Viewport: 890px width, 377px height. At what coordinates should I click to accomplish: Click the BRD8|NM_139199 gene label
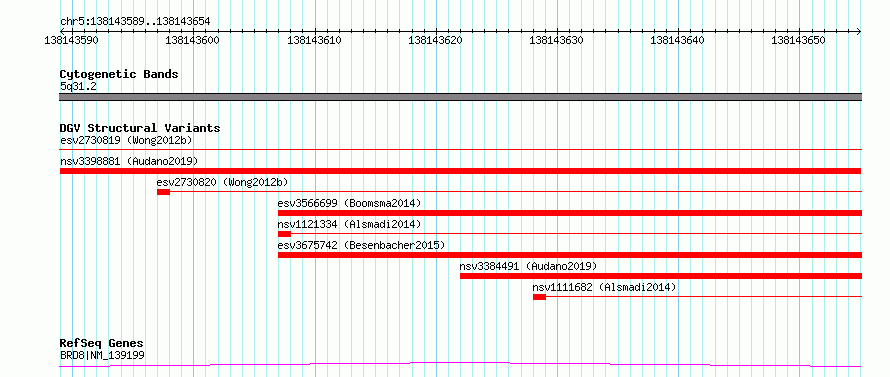pyautogui.click(x=102, y=355)
